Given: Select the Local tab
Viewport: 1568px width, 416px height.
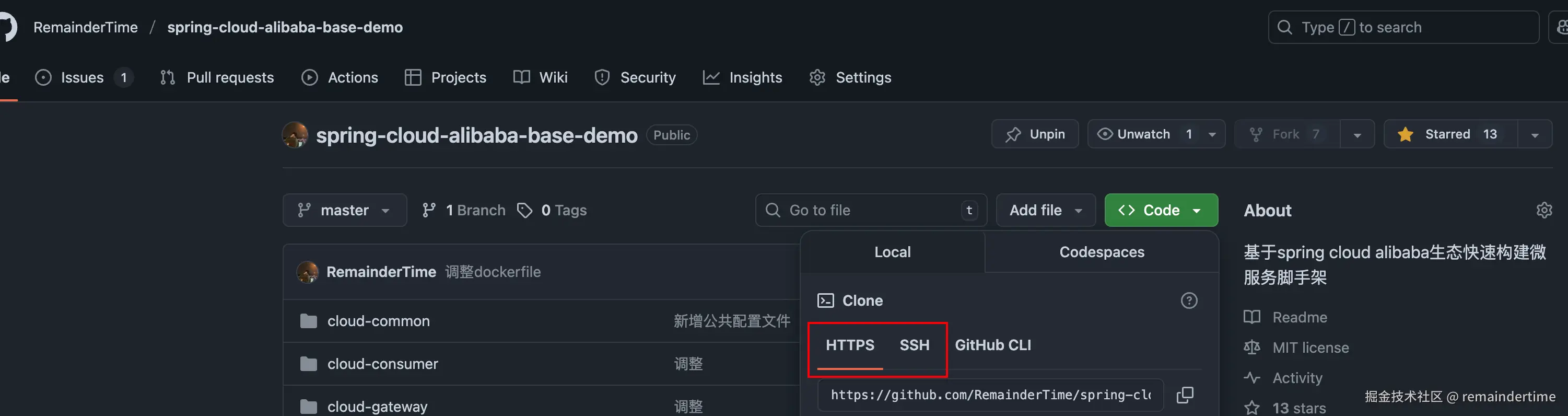Looking at the screenshot, I should coord(892,252).
